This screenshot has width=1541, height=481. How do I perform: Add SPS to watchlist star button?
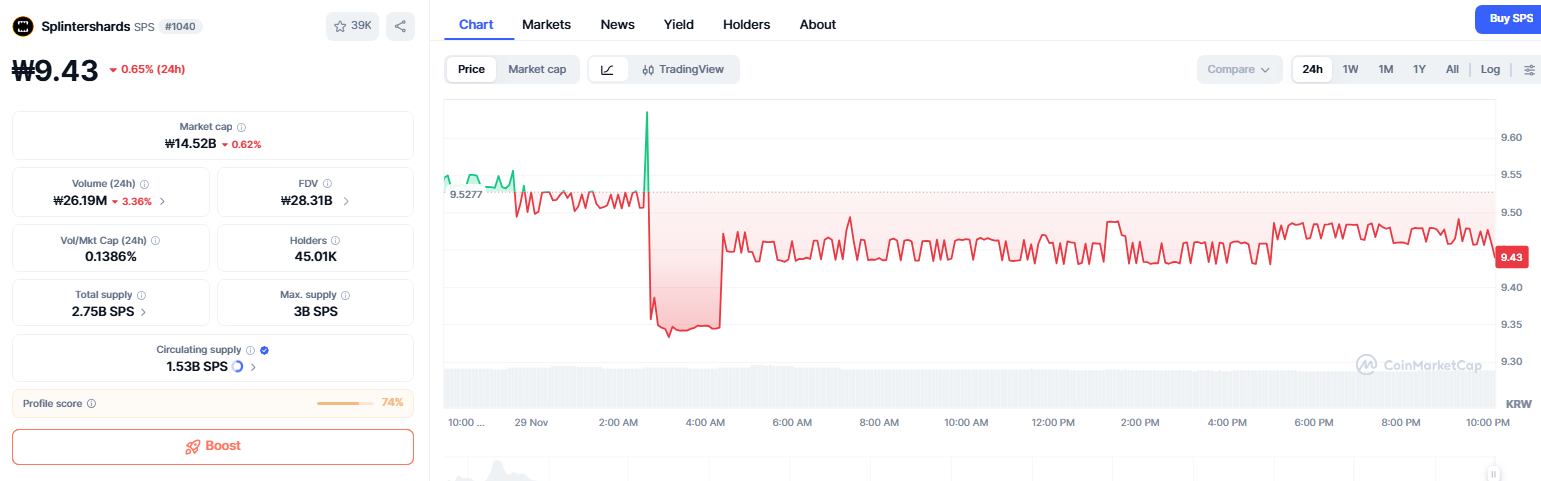click(352, 26)
